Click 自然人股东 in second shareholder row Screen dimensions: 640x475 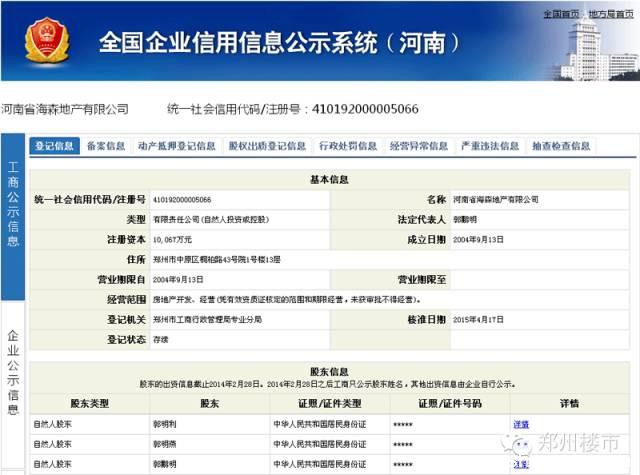52,444
